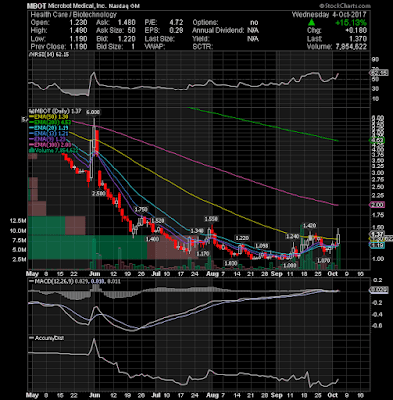
Task: Select the Open price 1.230
Action: pyautogui.click(x=78, y=23)
